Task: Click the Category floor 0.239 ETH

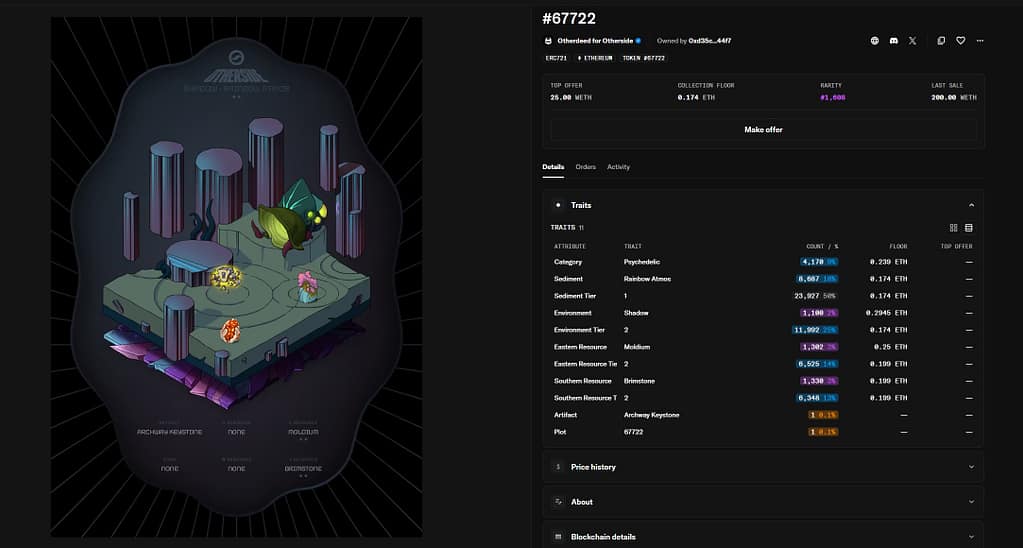Action: click(888, 262)
